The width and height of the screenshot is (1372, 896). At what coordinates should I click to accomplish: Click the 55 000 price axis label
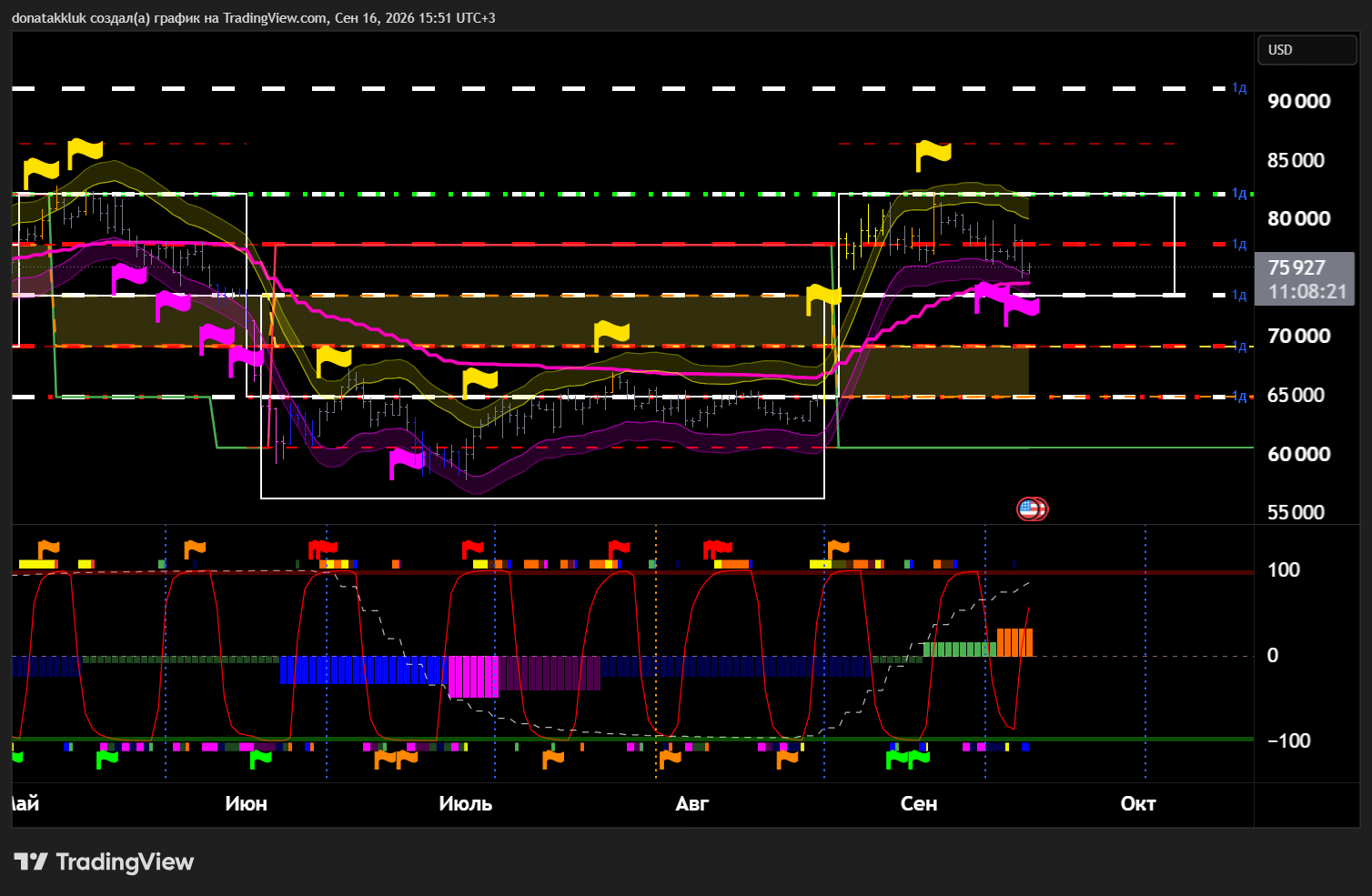[x=1296, y=512]
